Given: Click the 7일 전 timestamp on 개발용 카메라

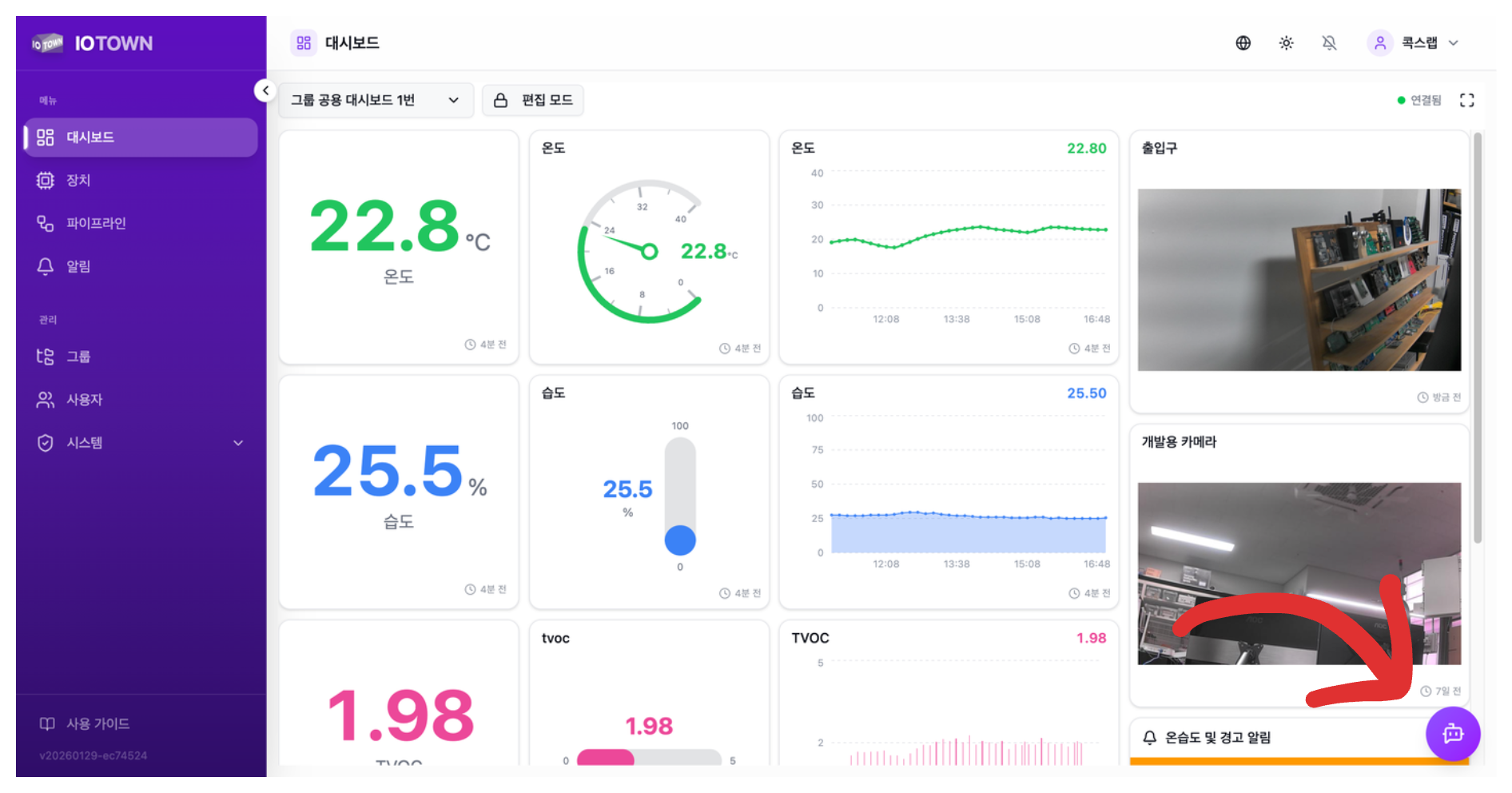Looking at the screenshot, I should coord(1441,691).
